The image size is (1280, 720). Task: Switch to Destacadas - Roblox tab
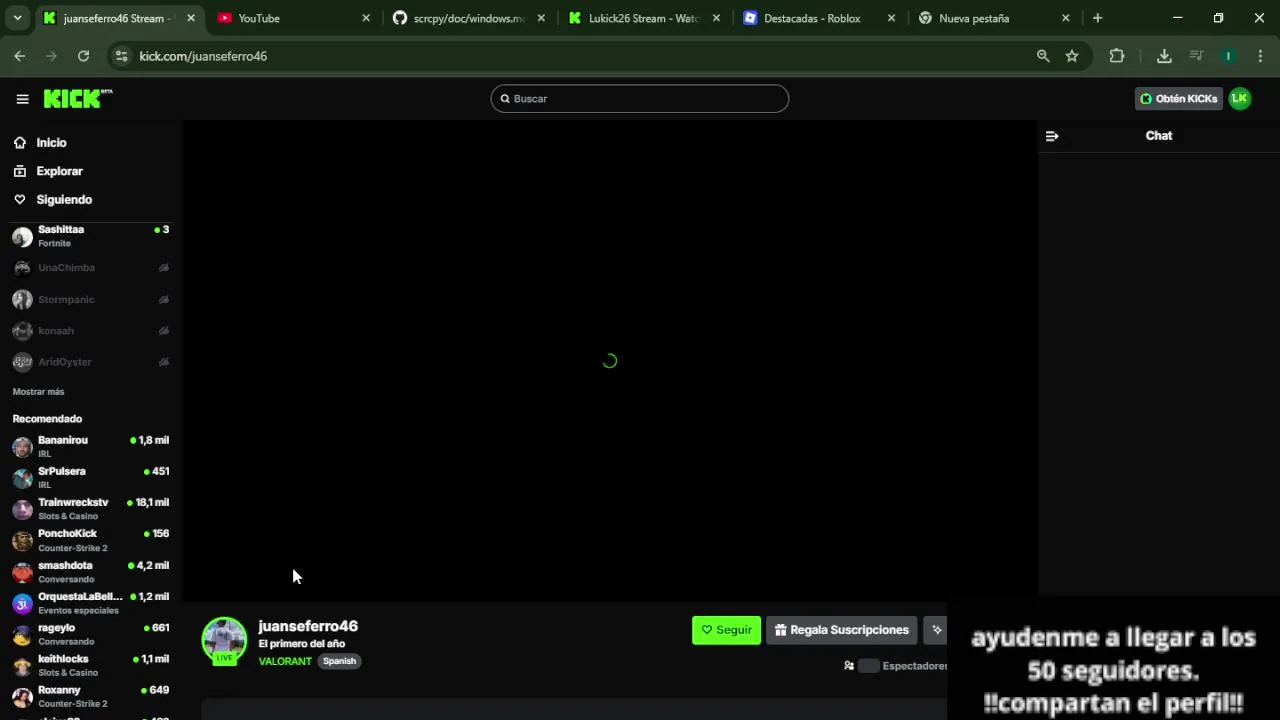(x=818, y=18)
